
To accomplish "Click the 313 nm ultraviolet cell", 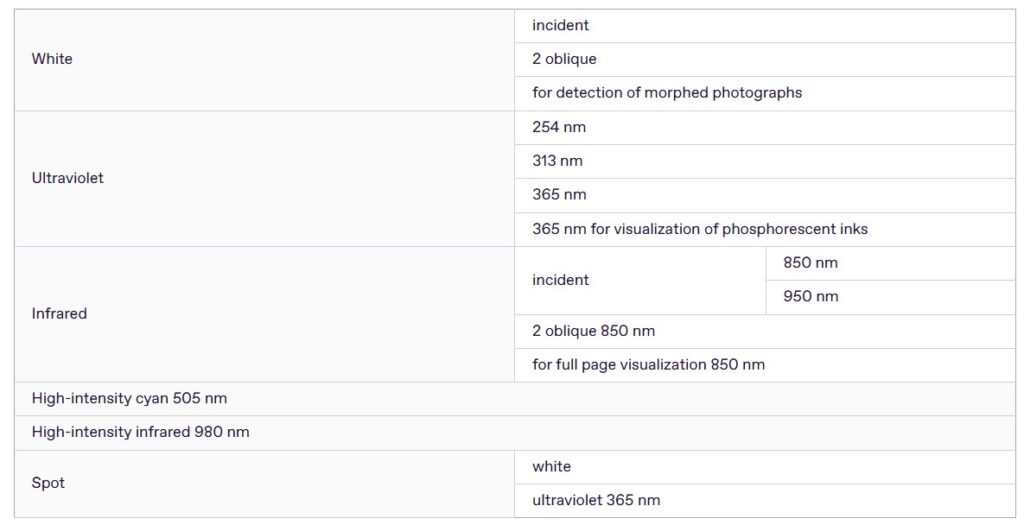I will tap(557, 161).
